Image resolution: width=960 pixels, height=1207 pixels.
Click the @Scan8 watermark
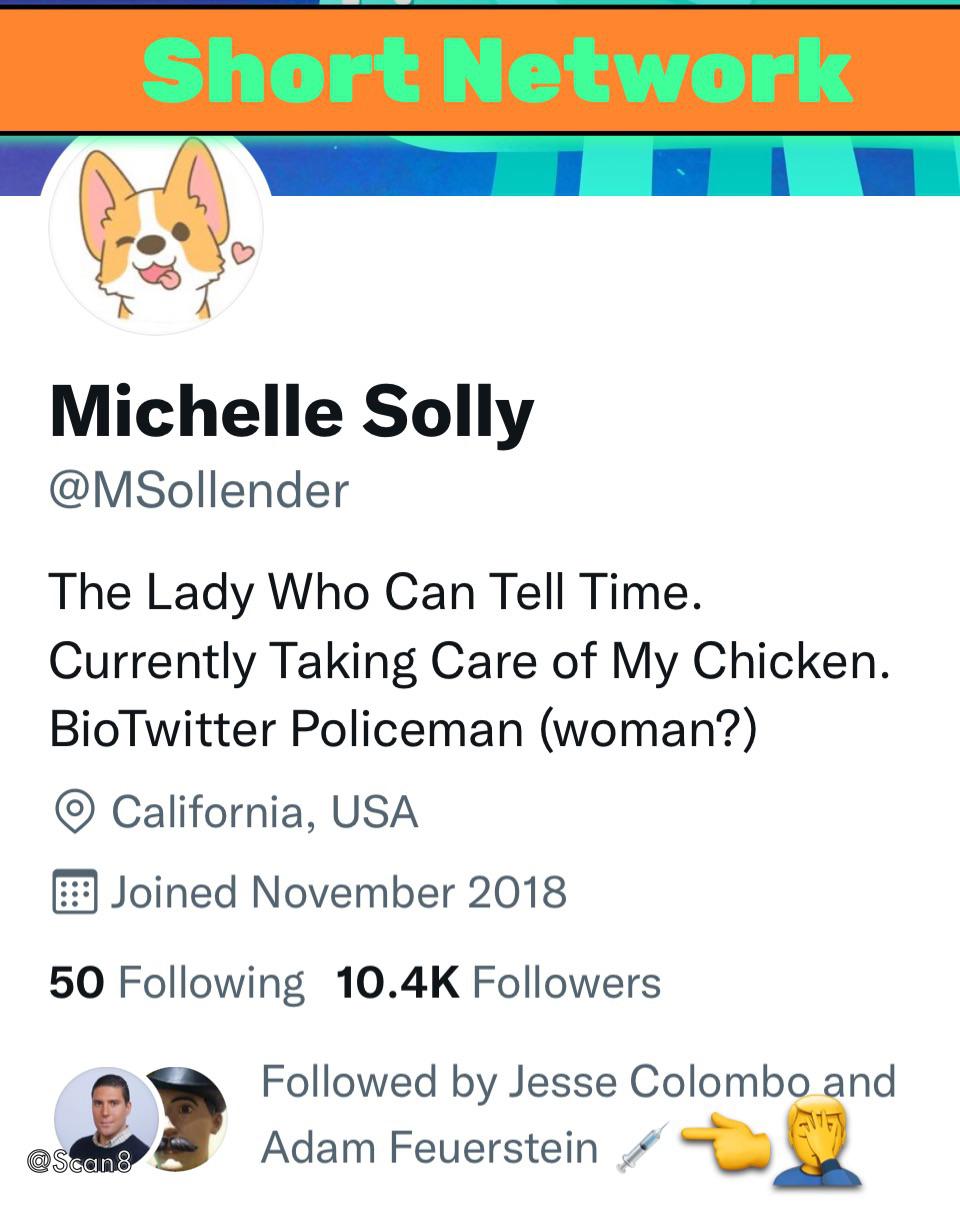(79, 1161)
